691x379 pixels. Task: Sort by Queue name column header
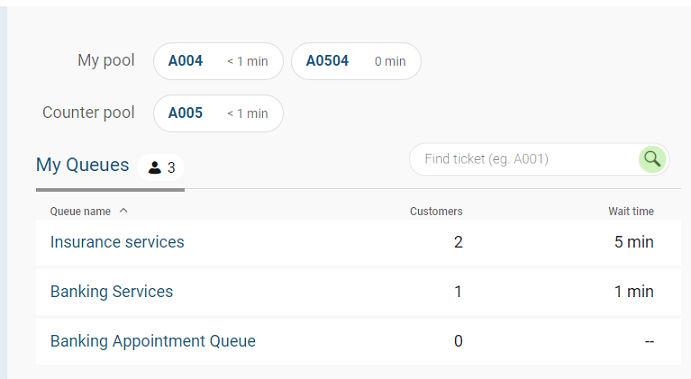(80, 212)
